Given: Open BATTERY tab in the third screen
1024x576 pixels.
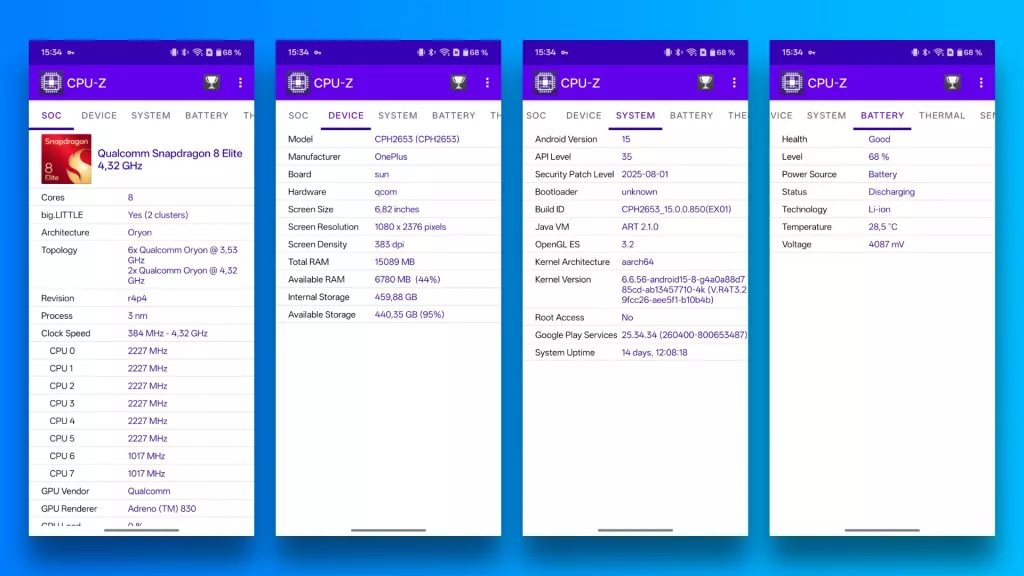Looking at the screenshot, I should pos(691,116).
